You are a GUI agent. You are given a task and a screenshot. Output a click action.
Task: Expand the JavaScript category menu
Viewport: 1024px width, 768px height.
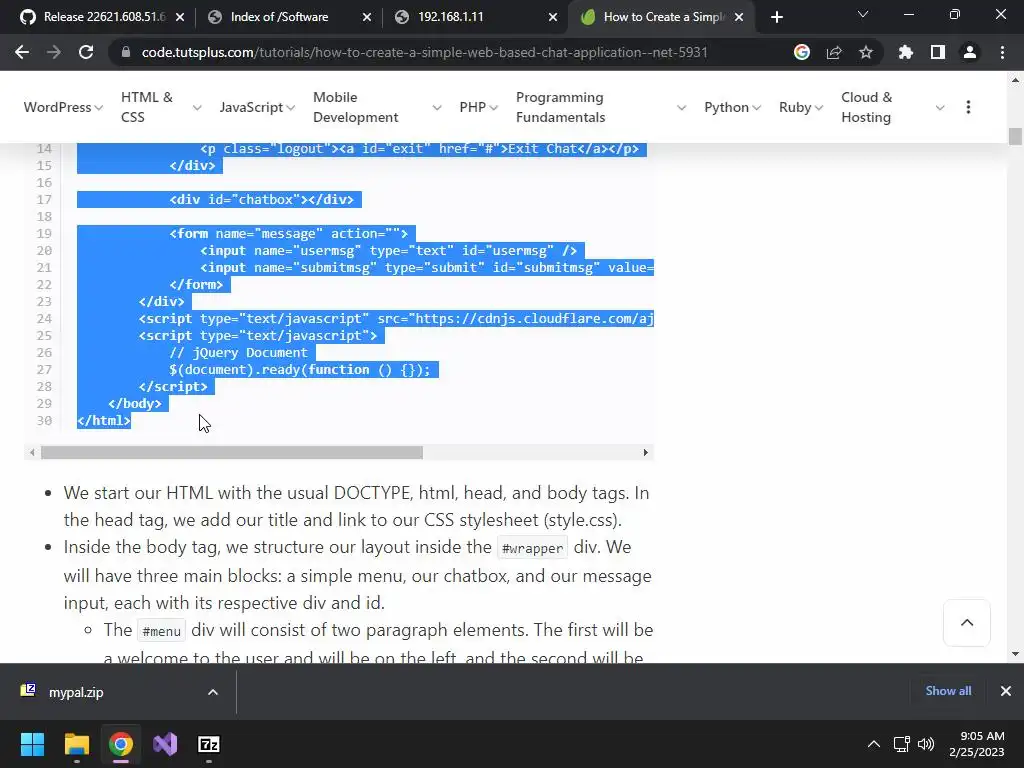[x=257, y=107]
